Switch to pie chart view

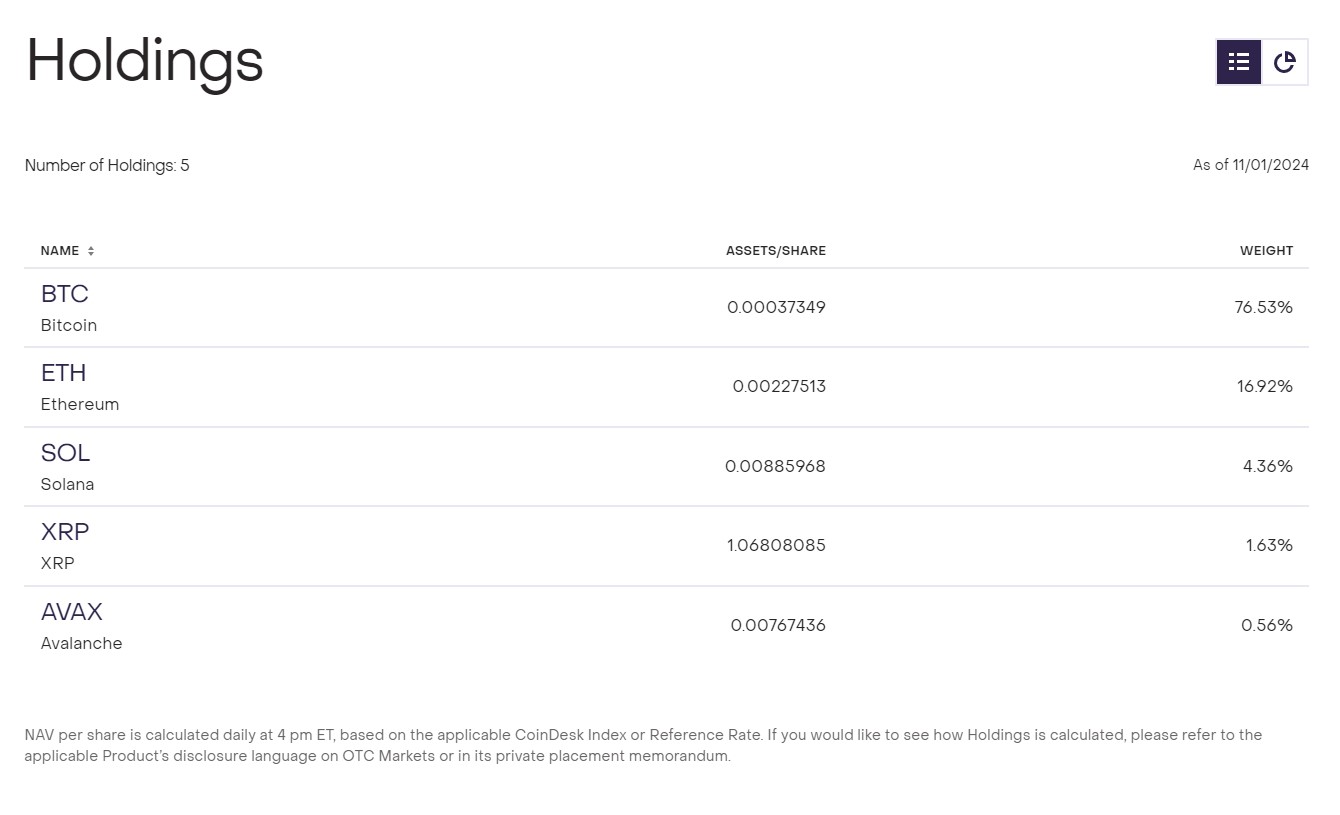click(x=1285, y=62)
